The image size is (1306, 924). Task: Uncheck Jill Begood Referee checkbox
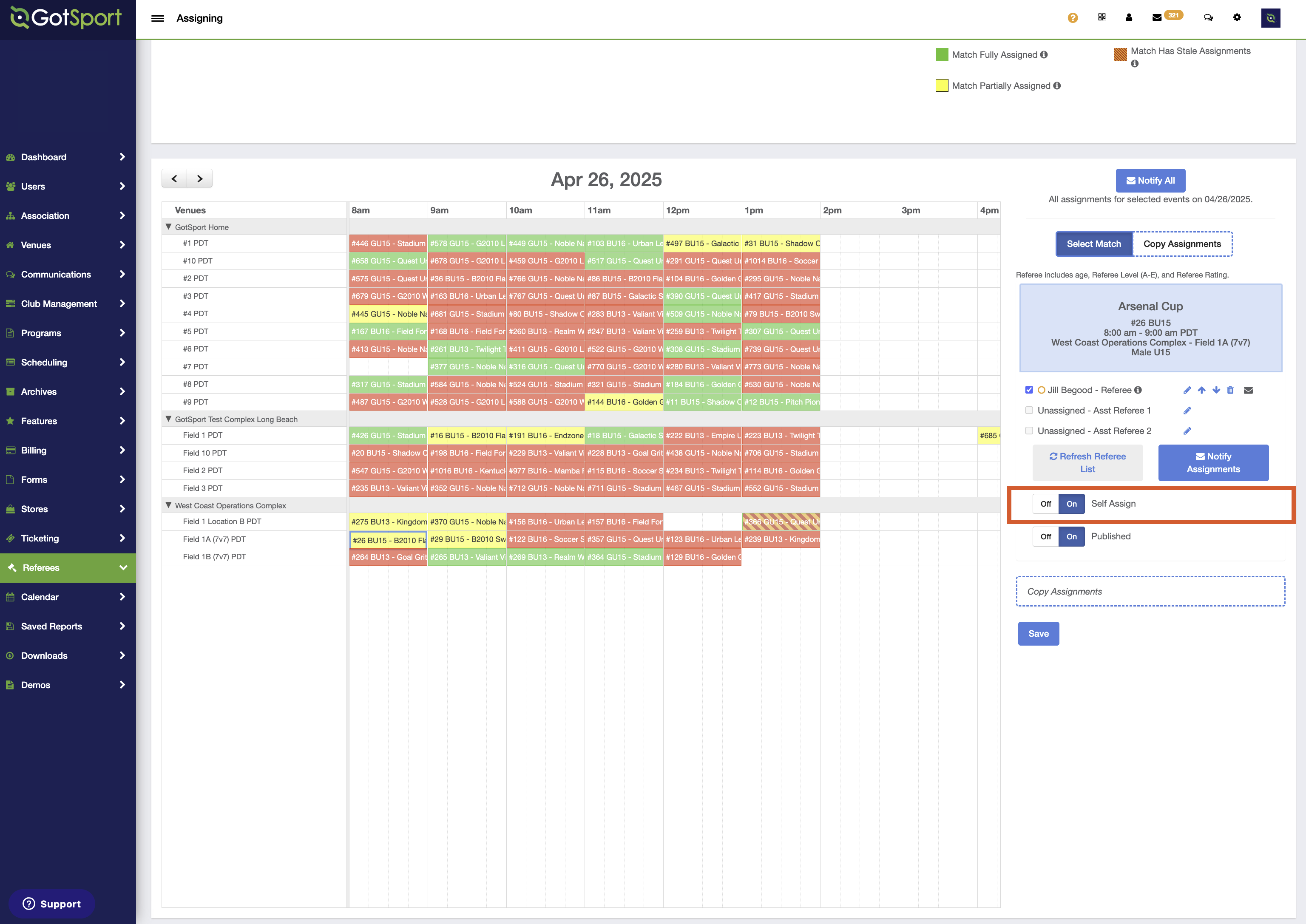point(1029,390)
